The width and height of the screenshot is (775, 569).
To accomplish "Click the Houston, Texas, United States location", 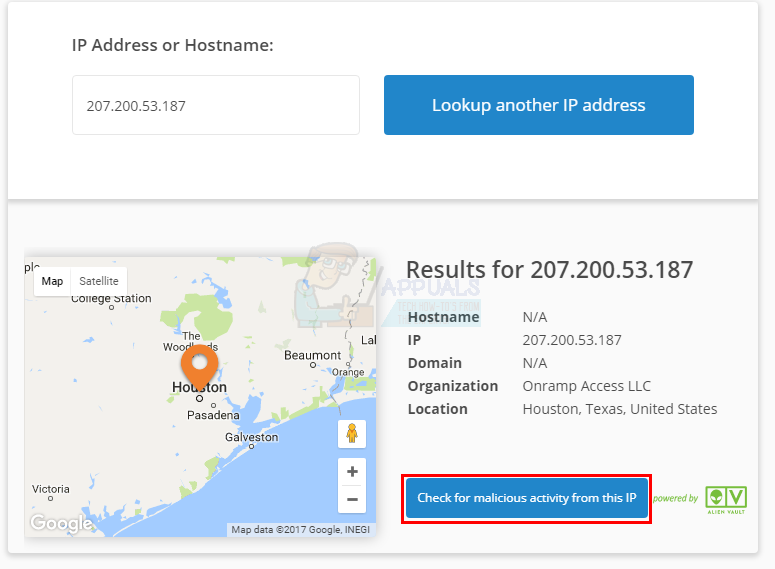I will 620,409.
